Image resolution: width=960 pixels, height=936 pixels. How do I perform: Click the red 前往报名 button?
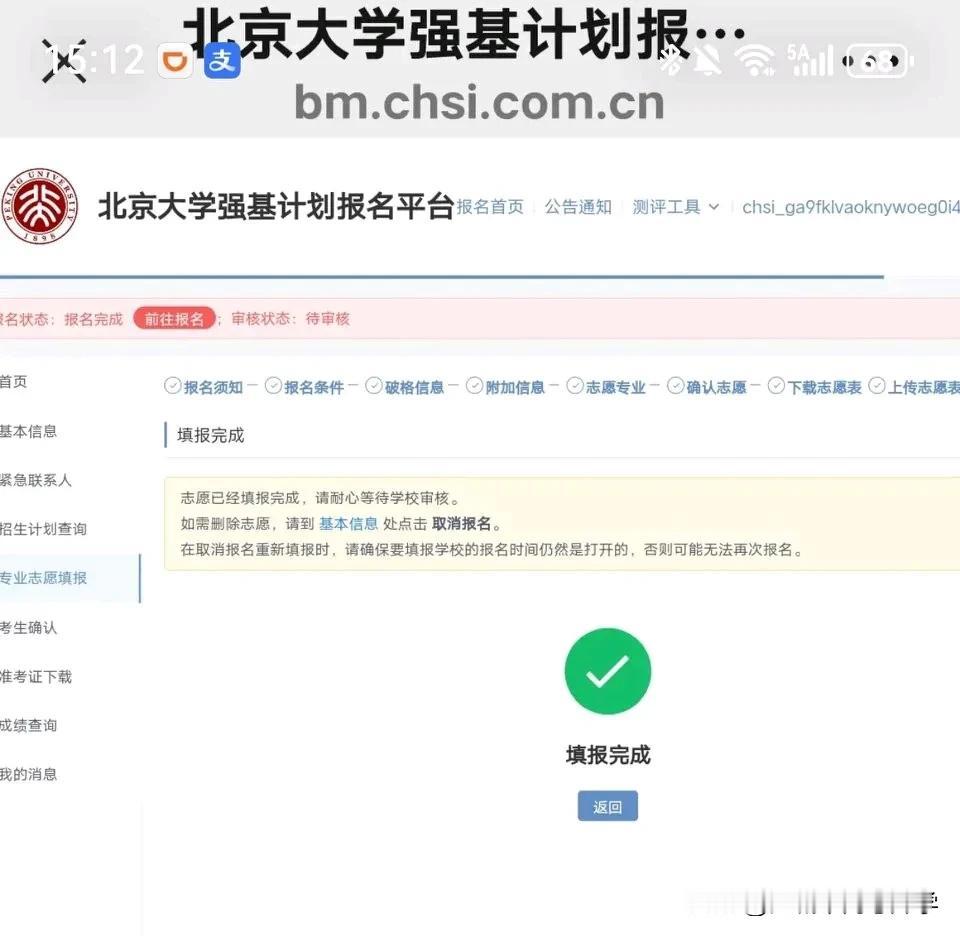(x=175, y=316)
